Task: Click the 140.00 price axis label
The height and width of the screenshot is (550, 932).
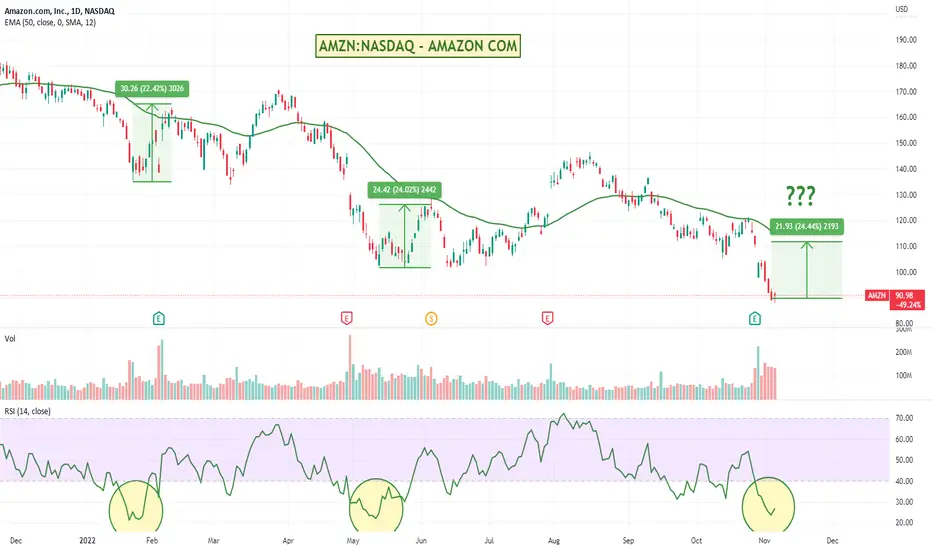Action: (906, 169)
